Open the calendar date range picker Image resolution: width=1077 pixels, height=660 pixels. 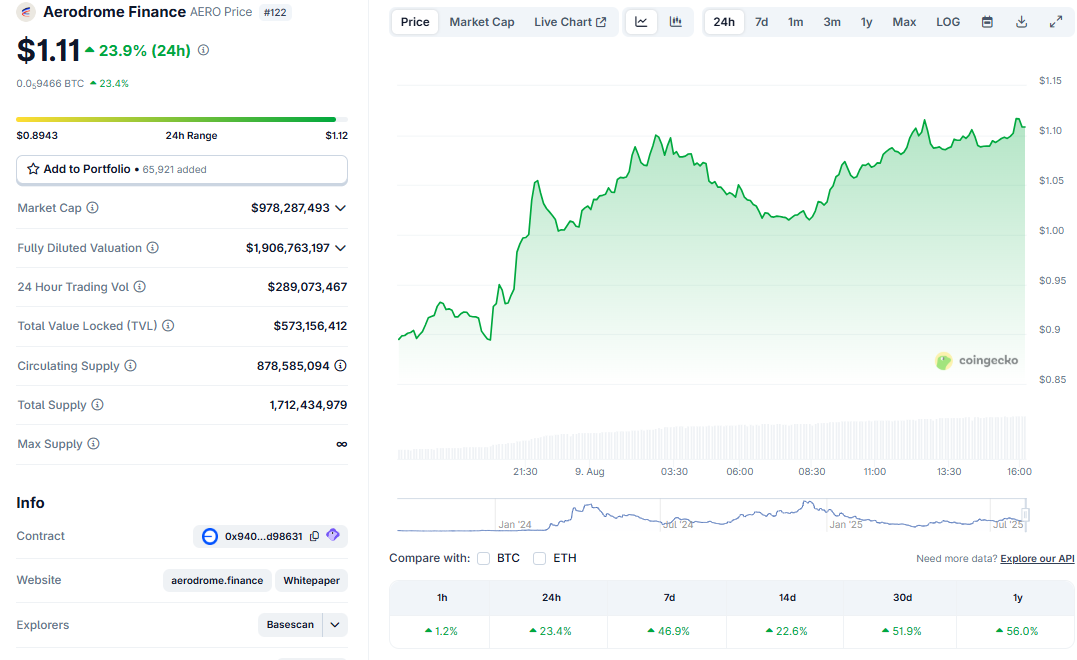tap(987, 22)
